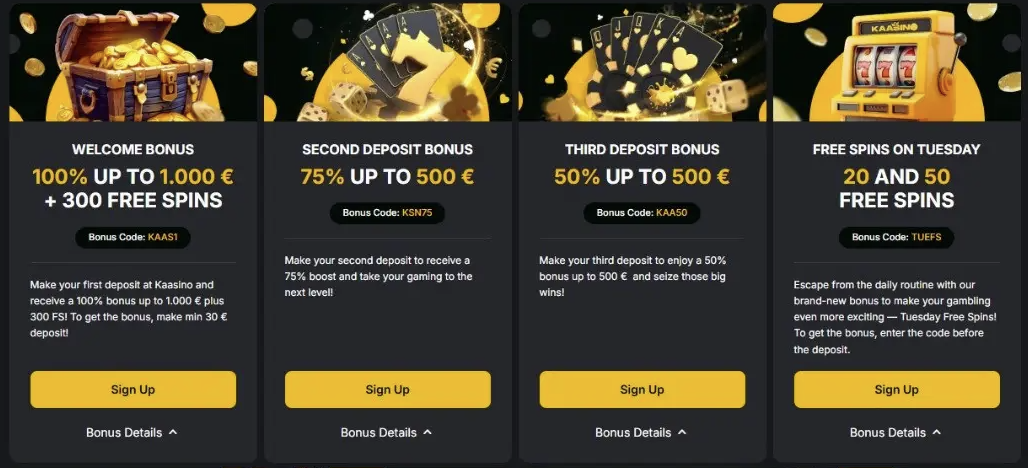1028x468 pixels.
Task: Click the 50% up to 500 € offer text
Action: 642,178
